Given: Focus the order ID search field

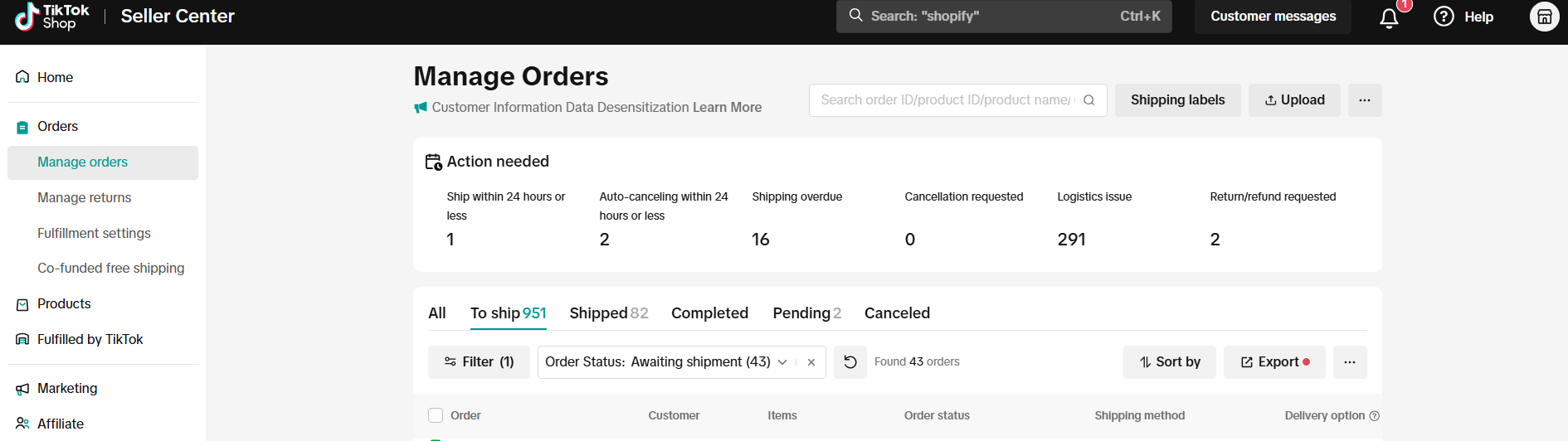Looking at the screenshot, I should pos(946,100).
